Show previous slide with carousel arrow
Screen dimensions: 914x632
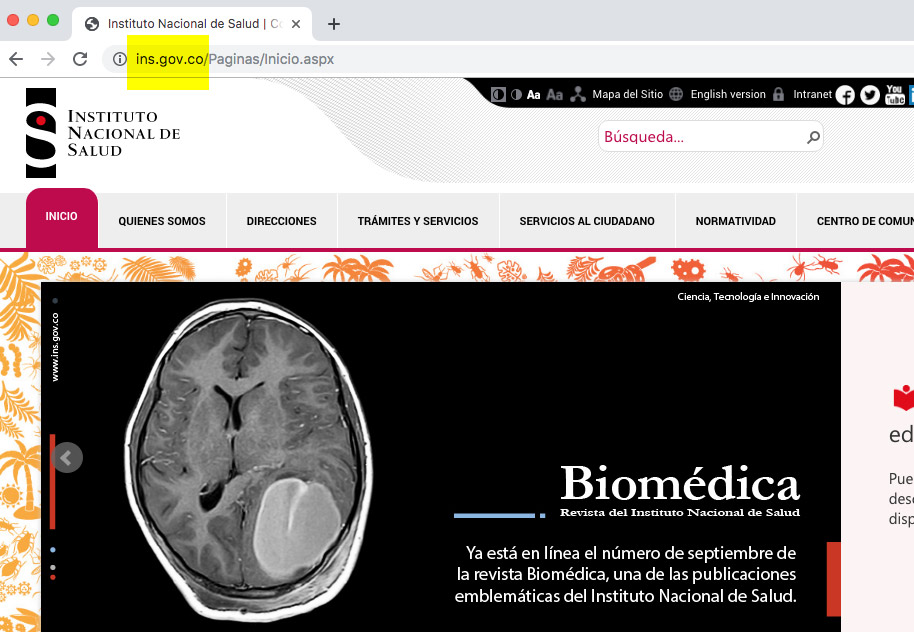point(67,458)
